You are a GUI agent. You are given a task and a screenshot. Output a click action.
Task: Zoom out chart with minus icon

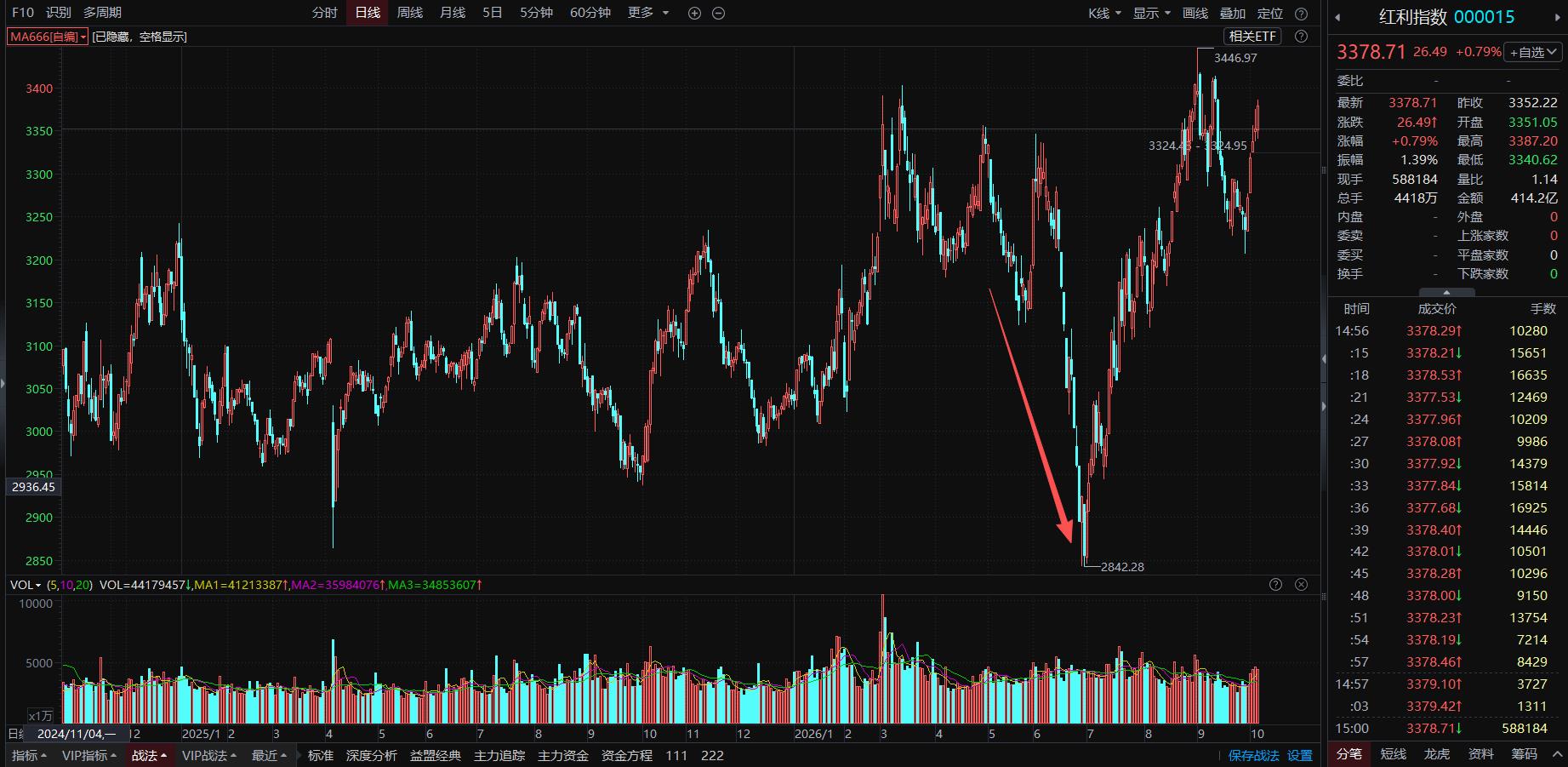[x=718, y=13]
